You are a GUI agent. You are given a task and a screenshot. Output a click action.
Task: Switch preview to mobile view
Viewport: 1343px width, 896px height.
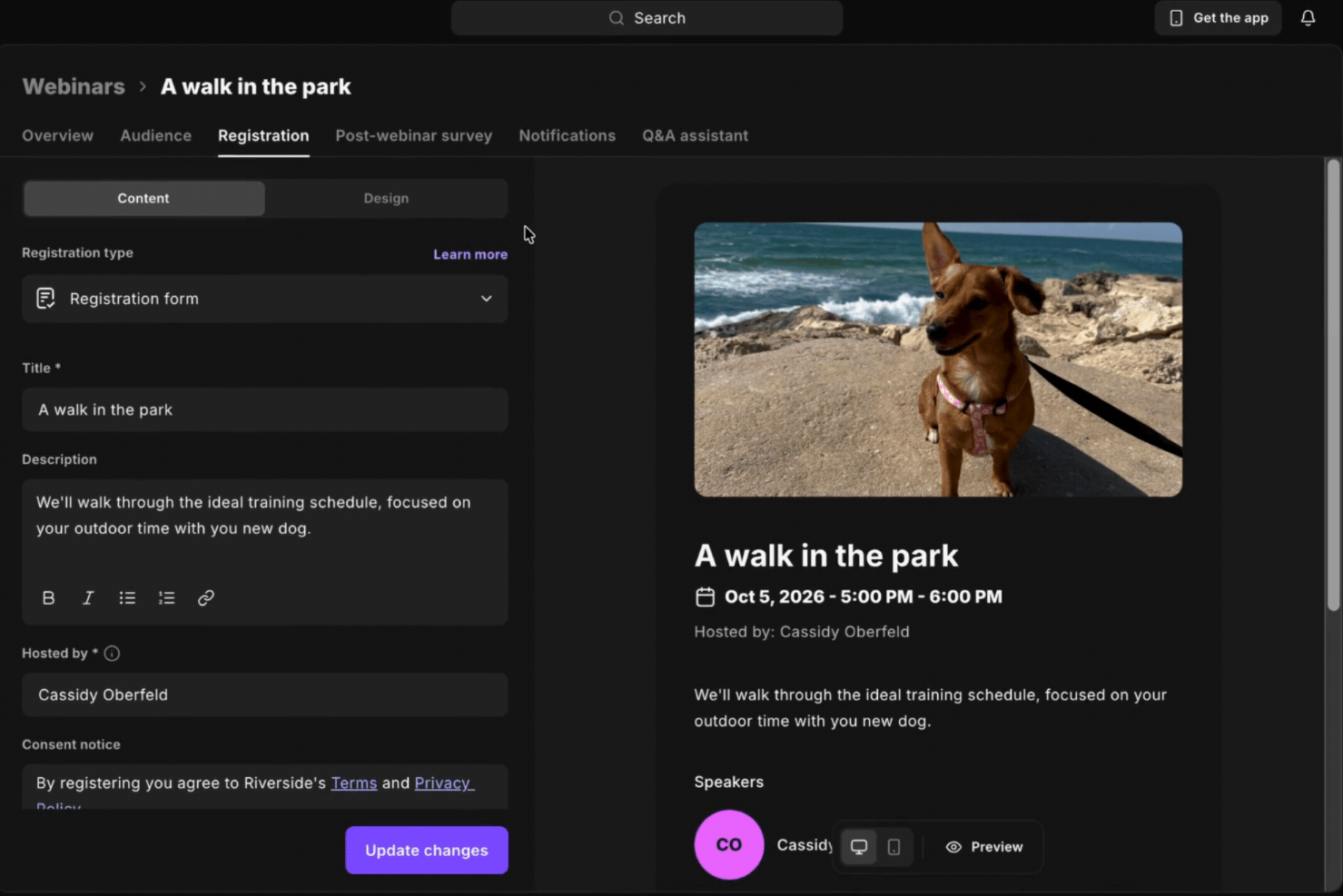click(894, 847)
